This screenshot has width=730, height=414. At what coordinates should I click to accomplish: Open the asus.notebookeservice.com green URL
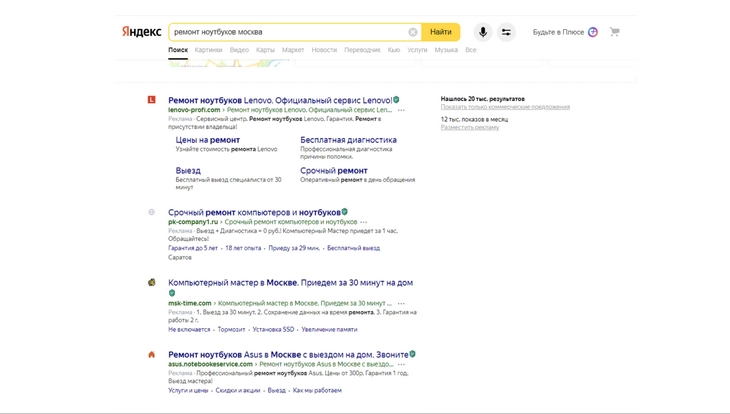click(210, 364)
